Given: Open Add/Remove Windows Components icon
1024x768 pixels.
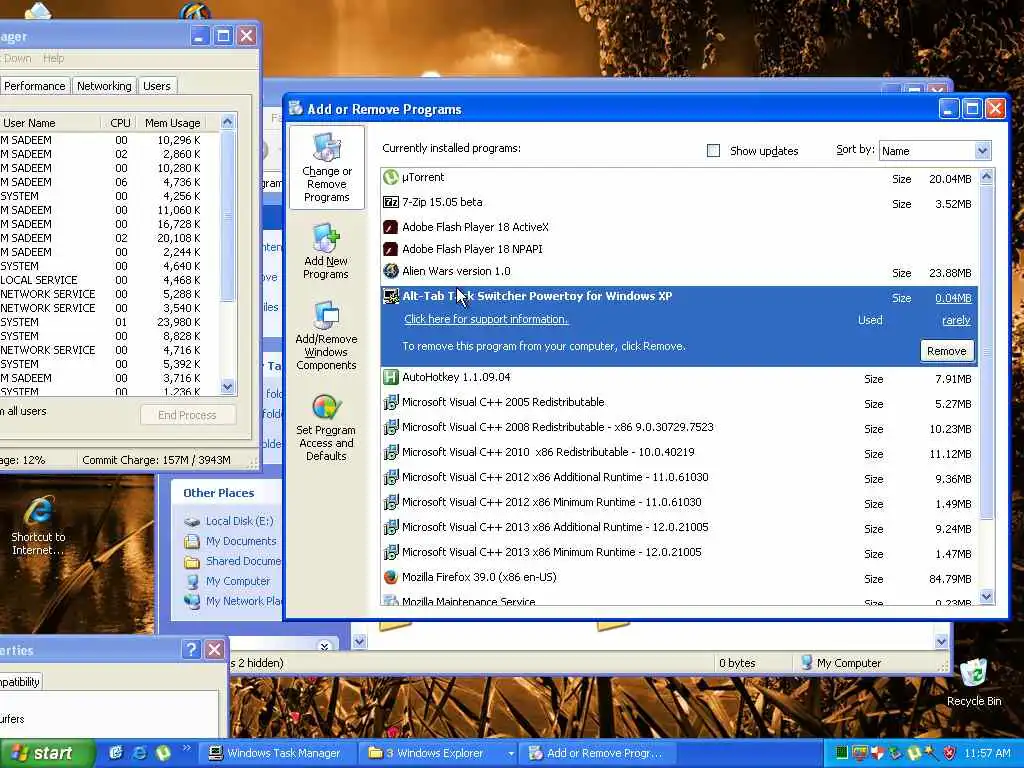Looking at the screenshot, I should [x=327, y=315].
